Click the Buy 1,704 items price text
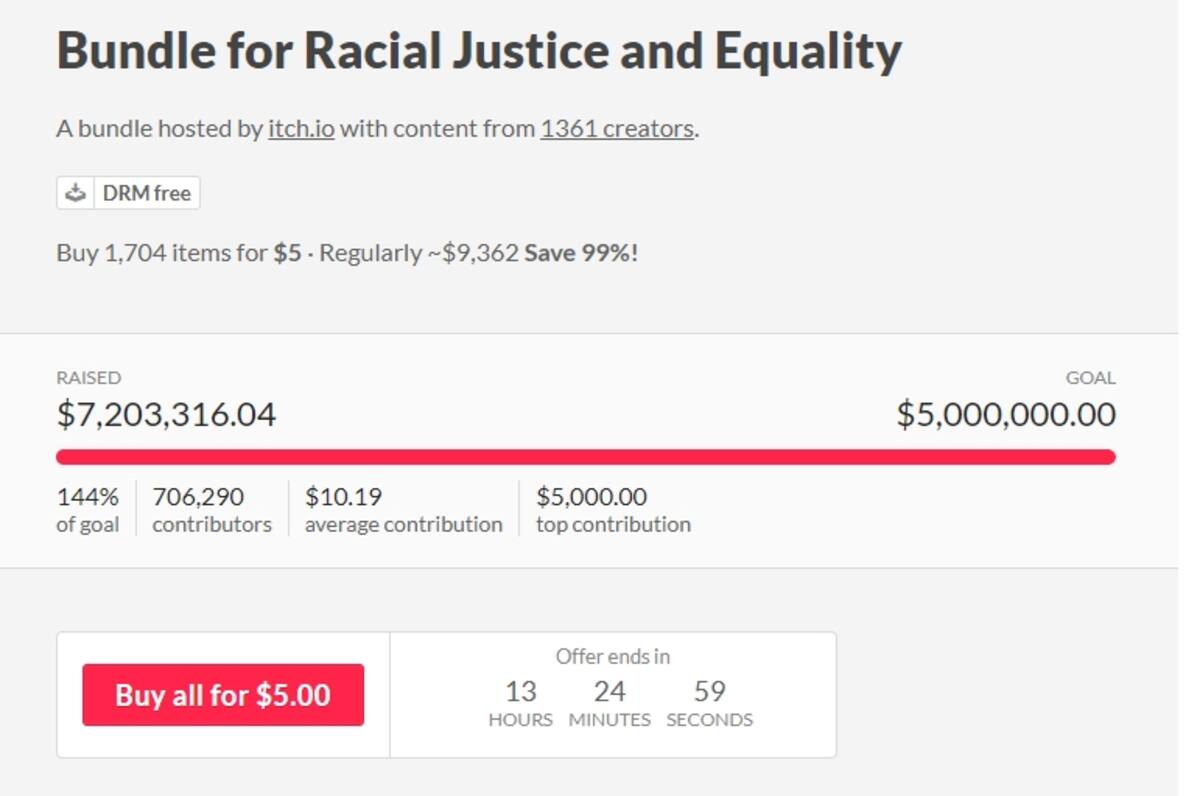The height and width of the screenshot is (796, 1200). (x=179, y=253)
